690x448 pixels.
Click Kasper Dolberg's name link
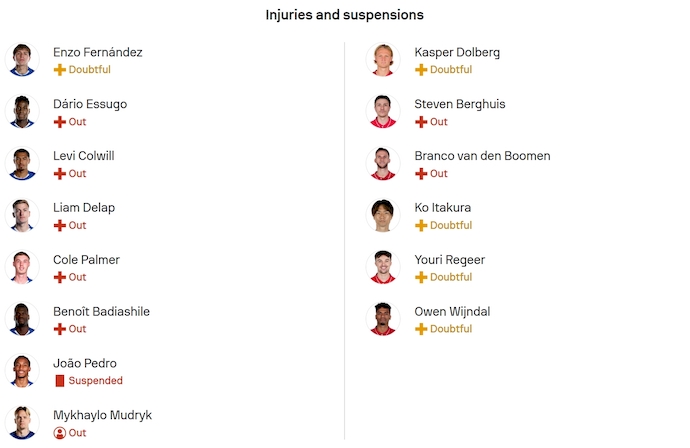457,52
